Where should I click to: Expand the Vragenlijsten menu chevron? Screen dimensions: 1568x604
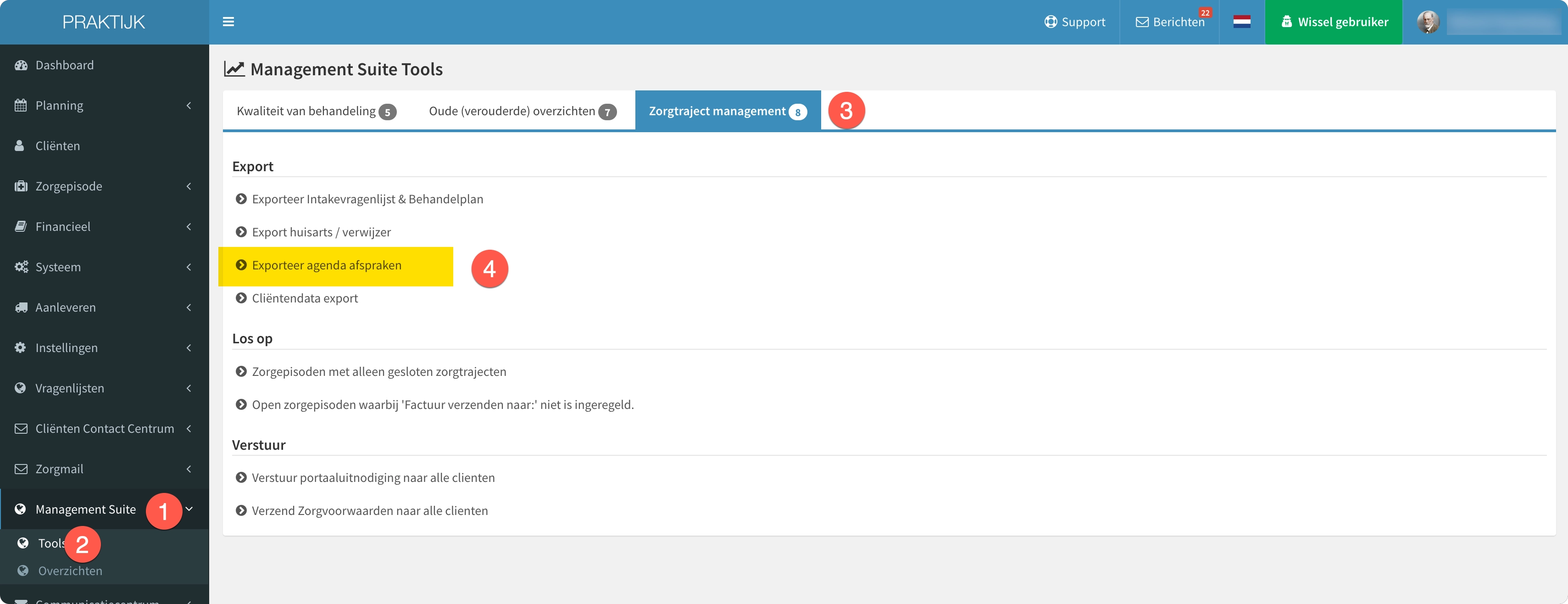point(189,388)
